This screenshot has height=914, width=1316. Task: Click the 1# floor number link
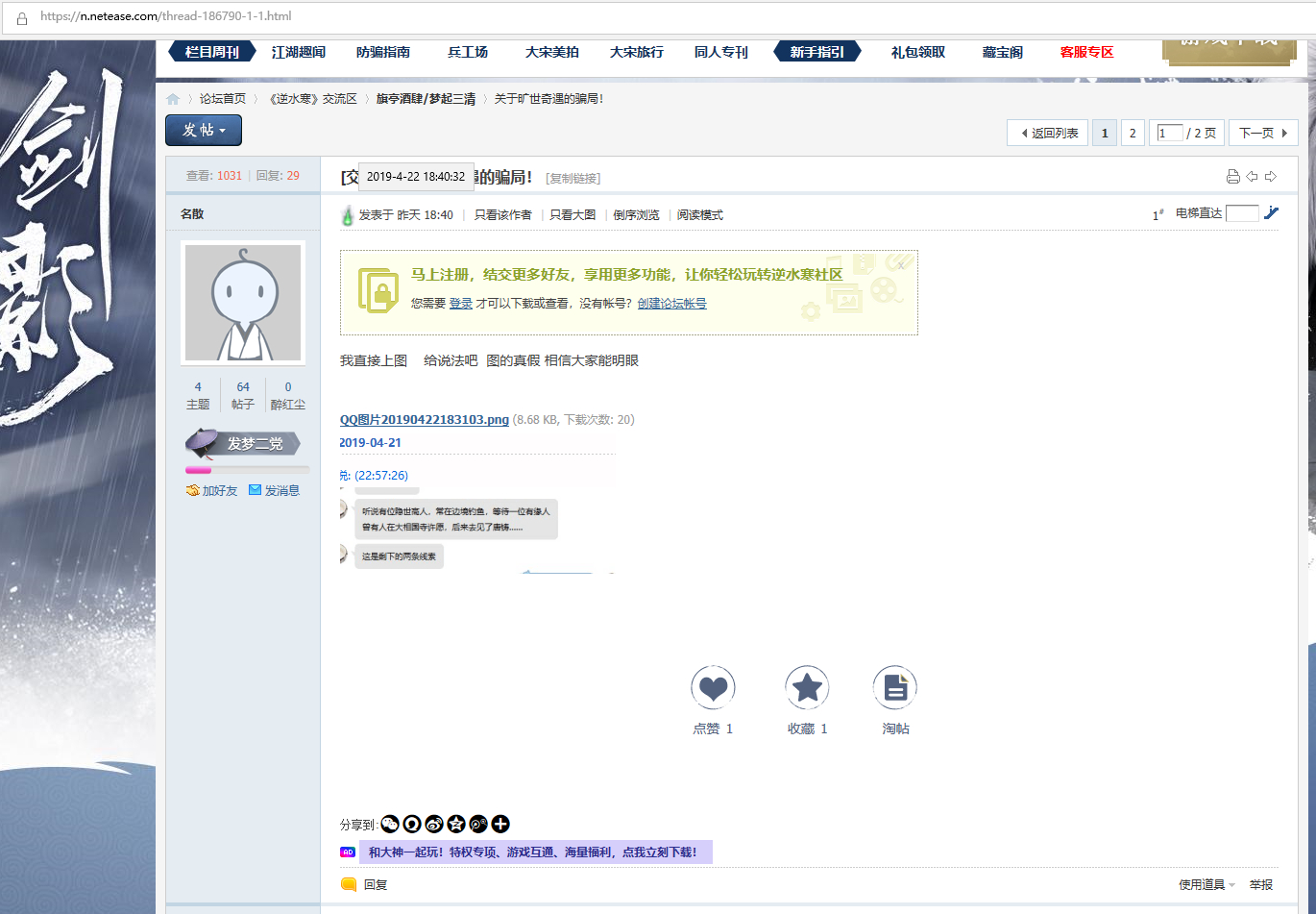tap(1158, 215)
